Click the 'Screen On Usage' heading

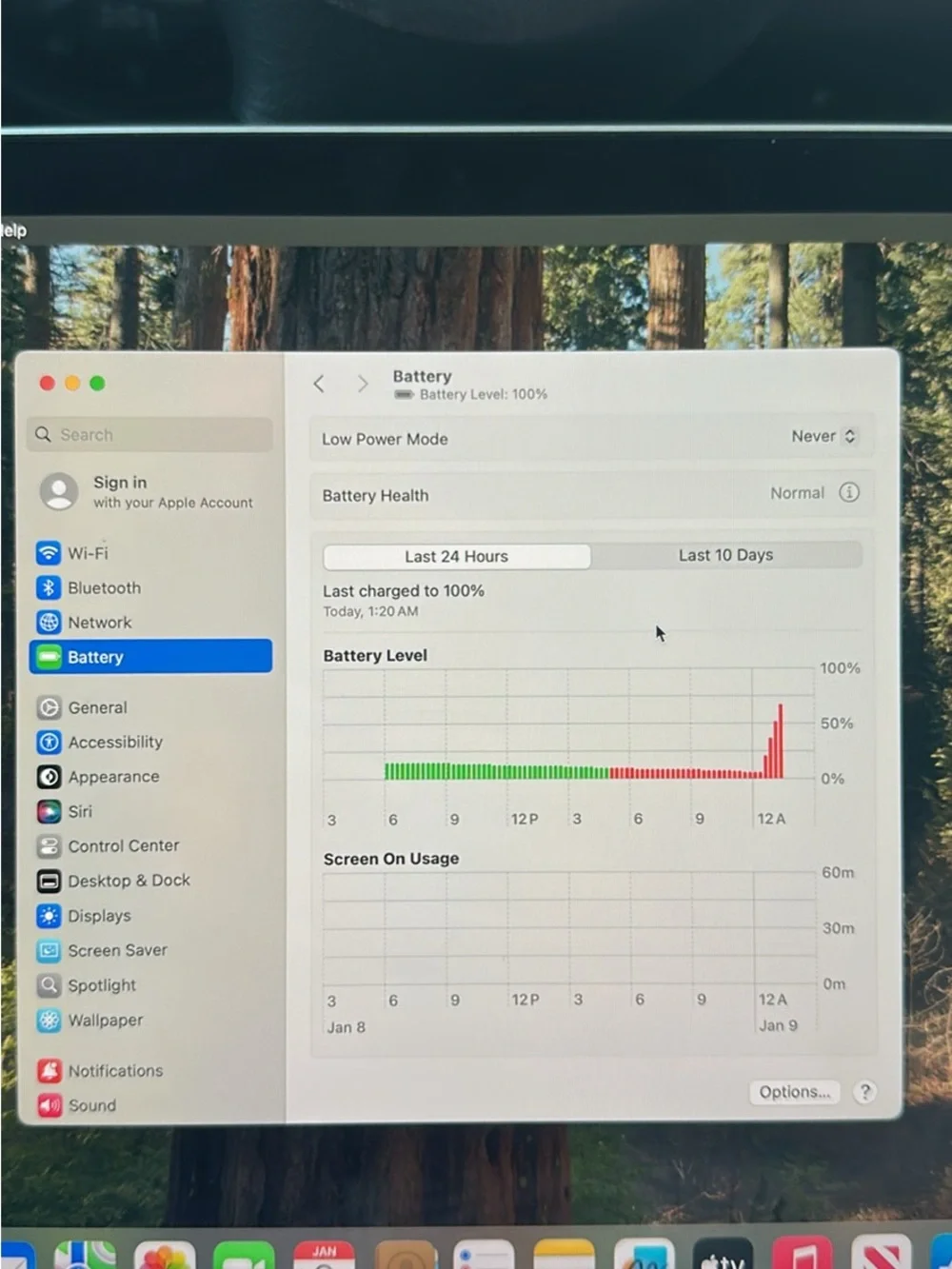[391, 859]
